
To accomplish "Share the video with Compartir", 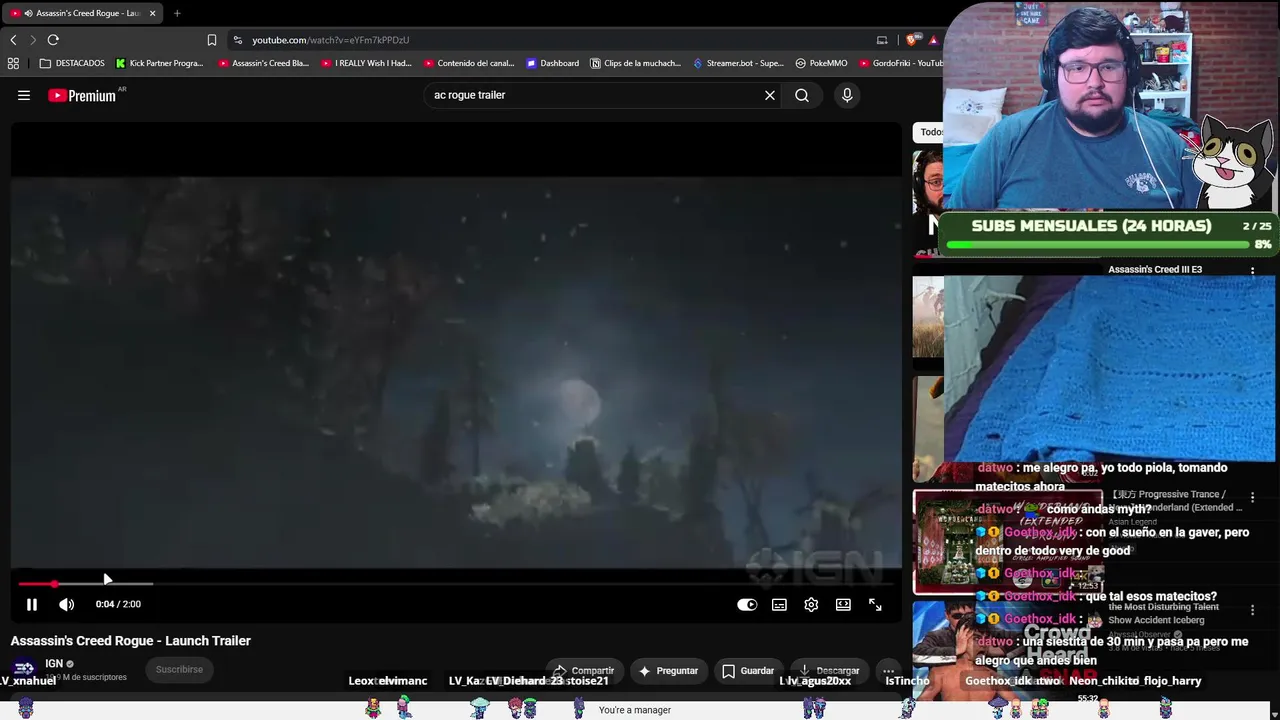I will point(583,670).
